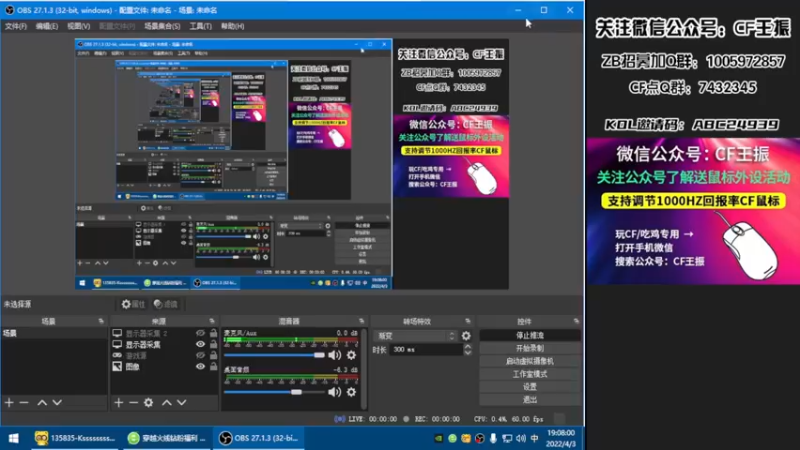Select the 场景 entry in the Scenes list
This screenshot has width=800, height=450.
click(54, 333)
